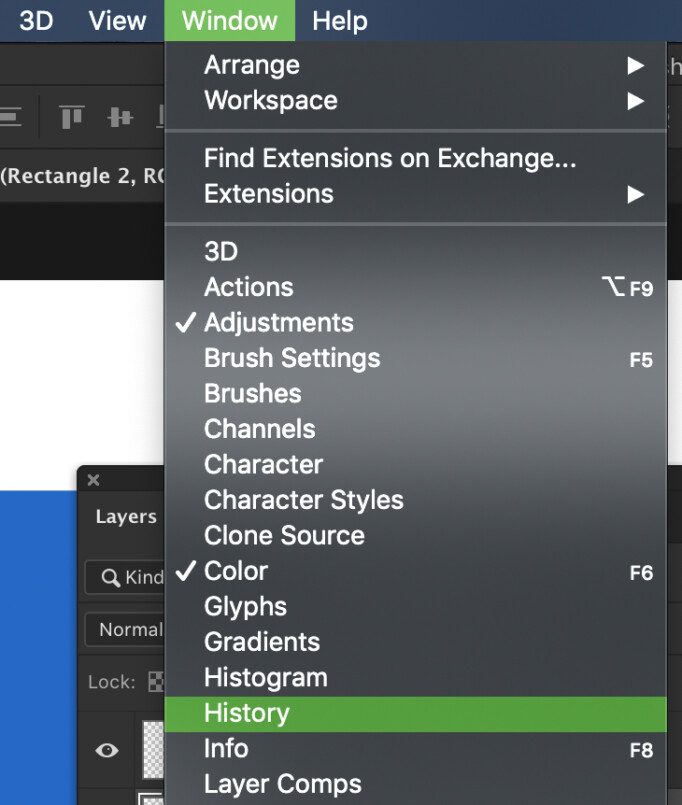Select Channels from the Window menu
This screenshot has width=682, height=805.
pyautogui.click(x=259, y=429)
